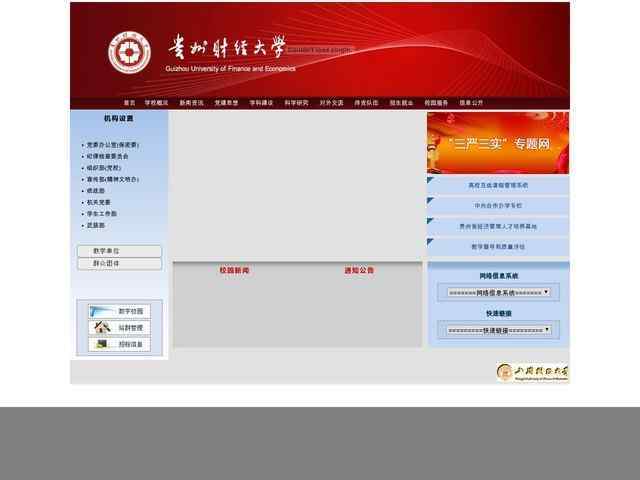Image resolution: width=640 pixels, height=480 pixels.
Task: Open 校园服务 in the navigation bar
Action: click(x=436, y=103)
